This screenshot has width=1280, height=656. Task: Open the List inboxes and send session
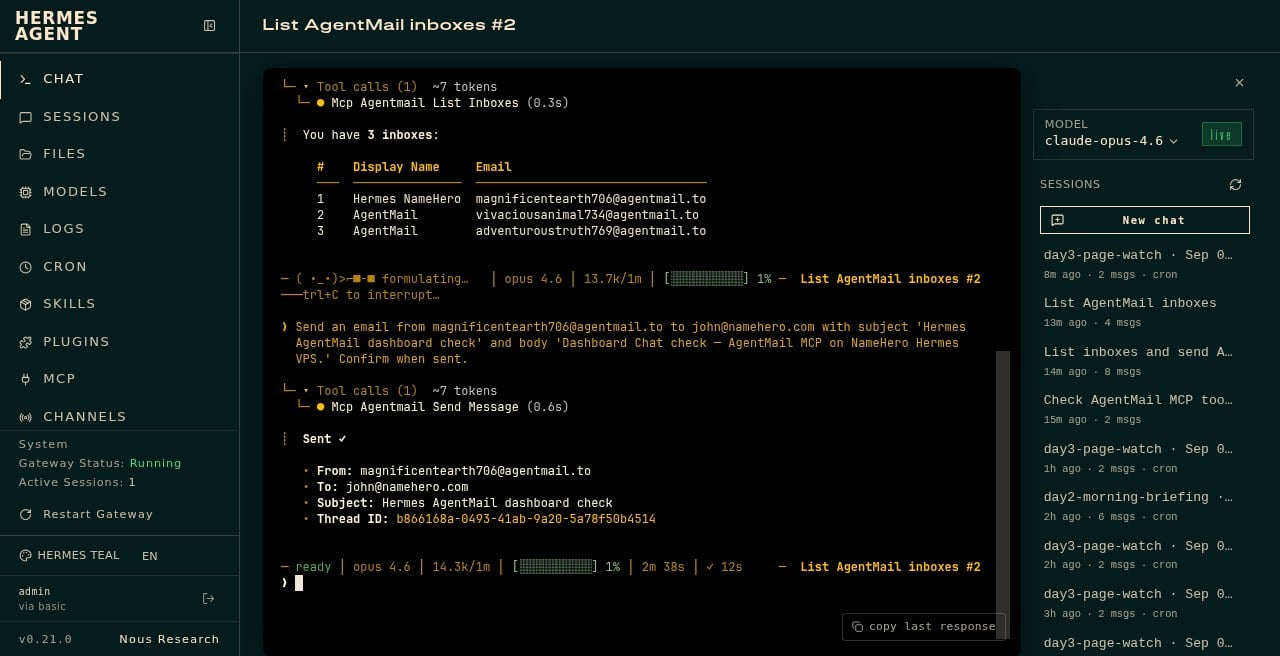pyautogui.click(x=1144, y=361)
